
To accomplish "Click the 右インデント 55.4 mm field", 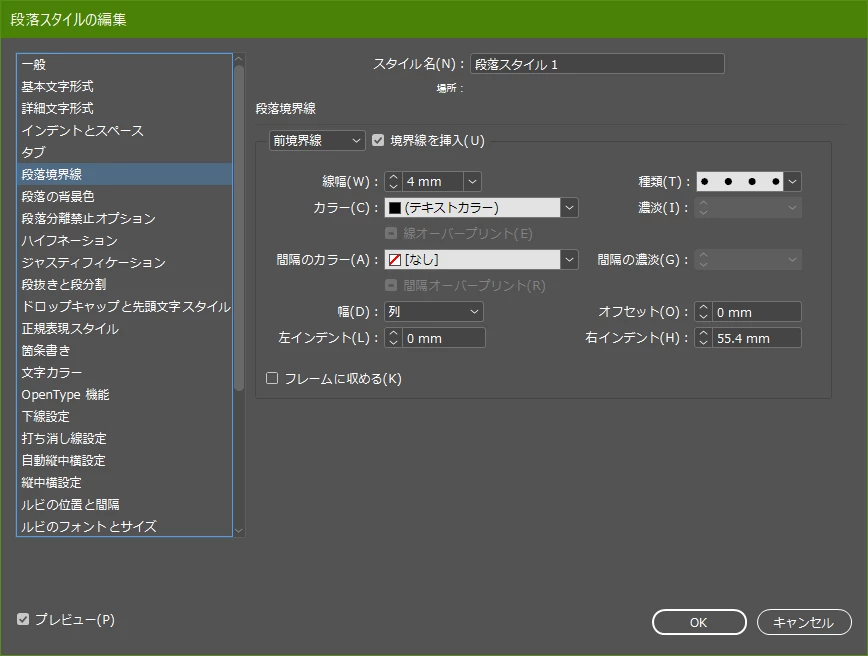I will point(756,338).
